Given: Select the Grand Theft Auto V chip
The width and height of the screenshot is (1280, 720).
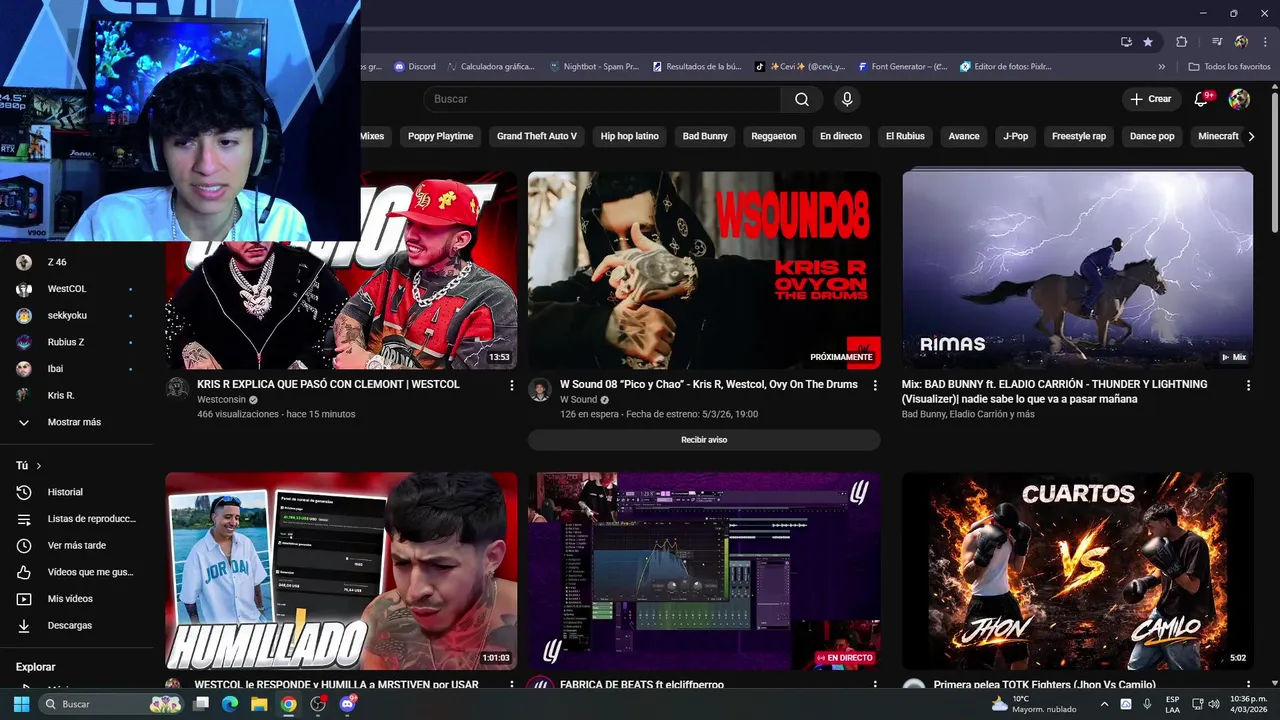Looking at the screenshot, I should point(537,136).
